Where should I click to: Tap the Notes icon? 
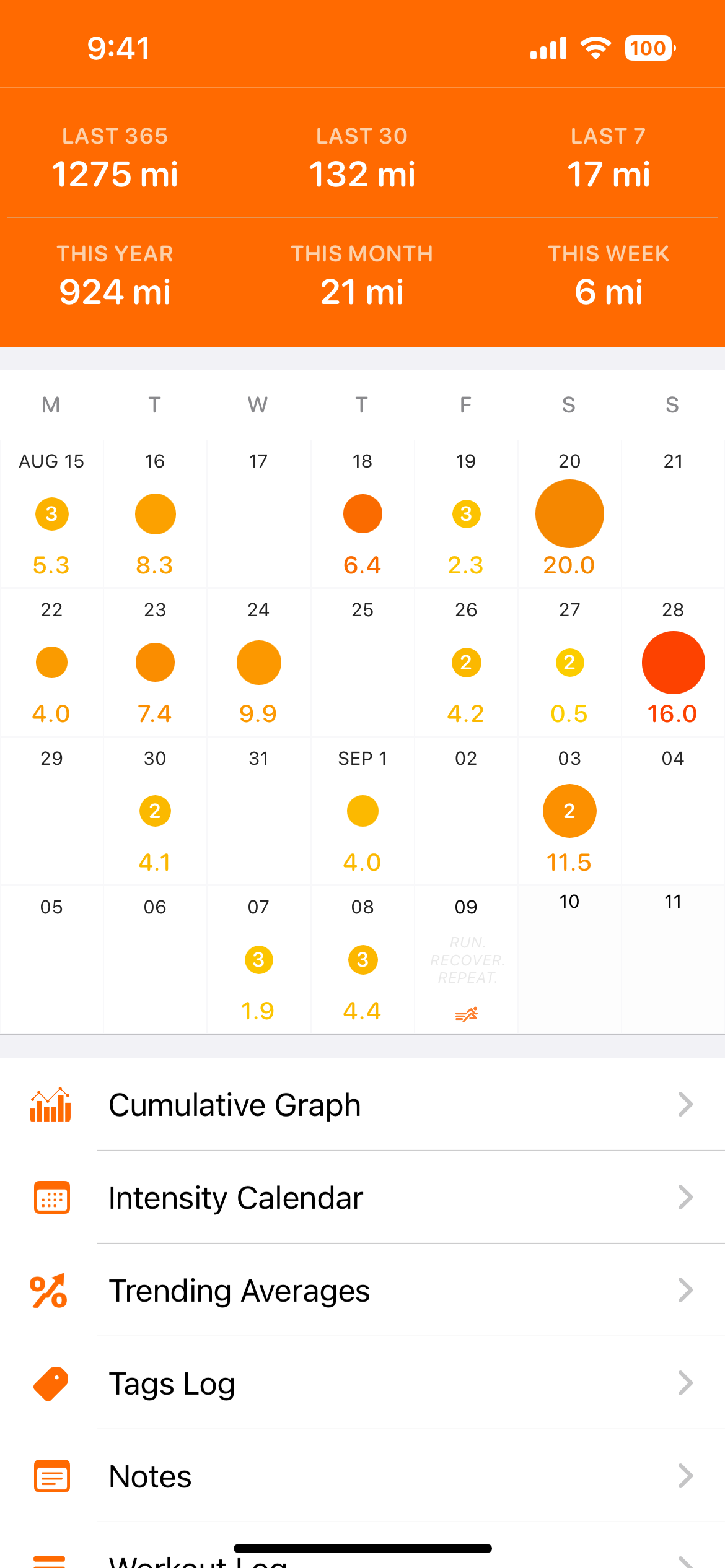[51, 1476]
